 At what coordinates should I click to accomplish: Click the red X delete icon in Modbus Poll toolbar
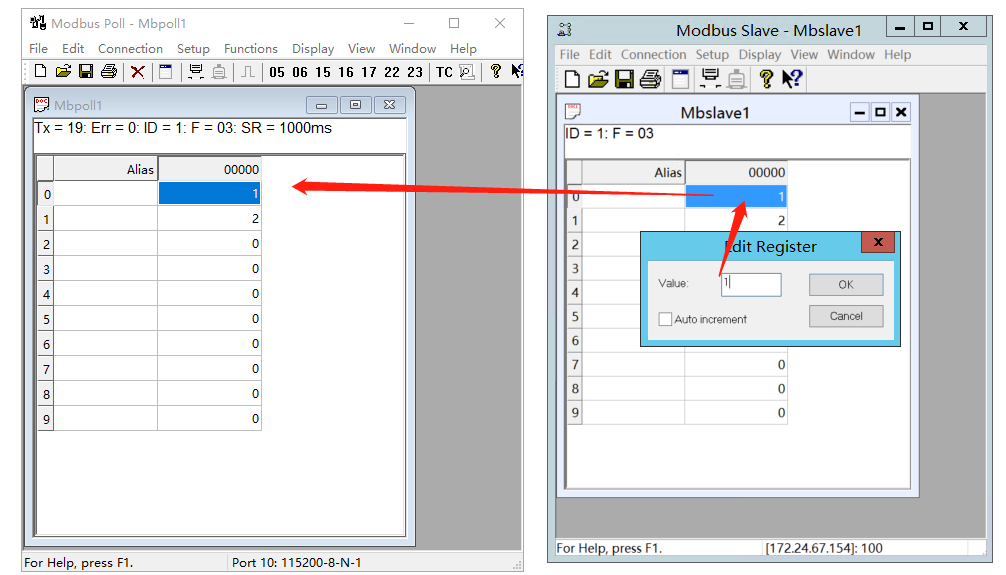pyautogui.click(x=138, y=72)
